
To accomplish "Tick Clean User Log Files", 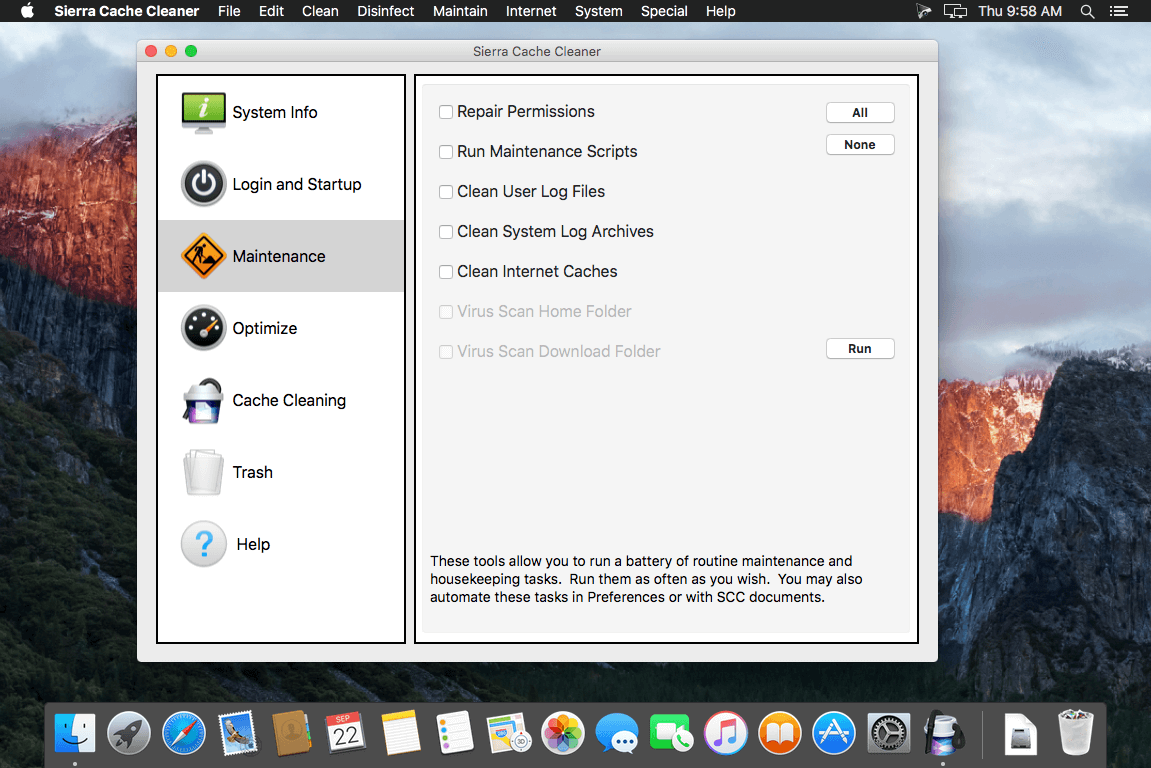I will tap(446, 192).
